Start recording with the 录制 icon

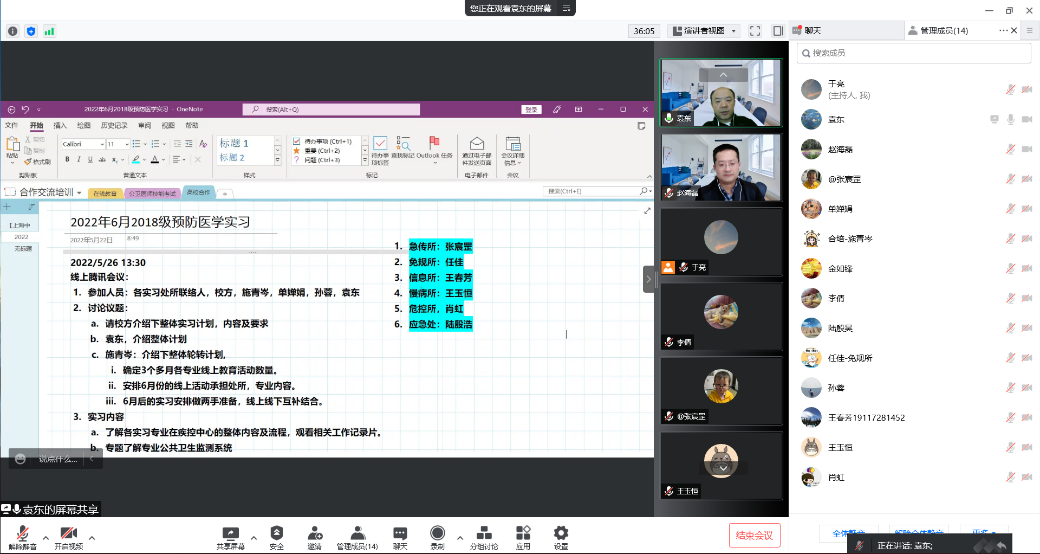(437, 537)
